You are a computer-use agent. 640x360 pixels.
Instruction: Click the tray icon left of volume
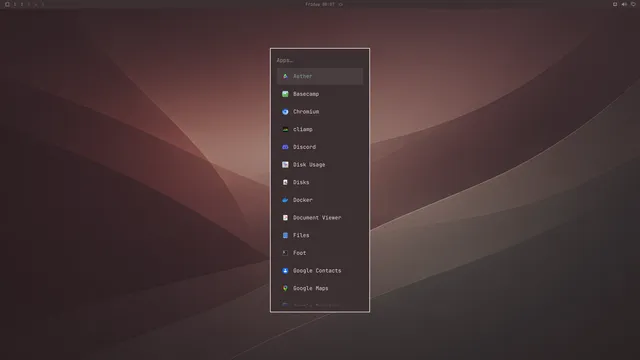[615, 4]
